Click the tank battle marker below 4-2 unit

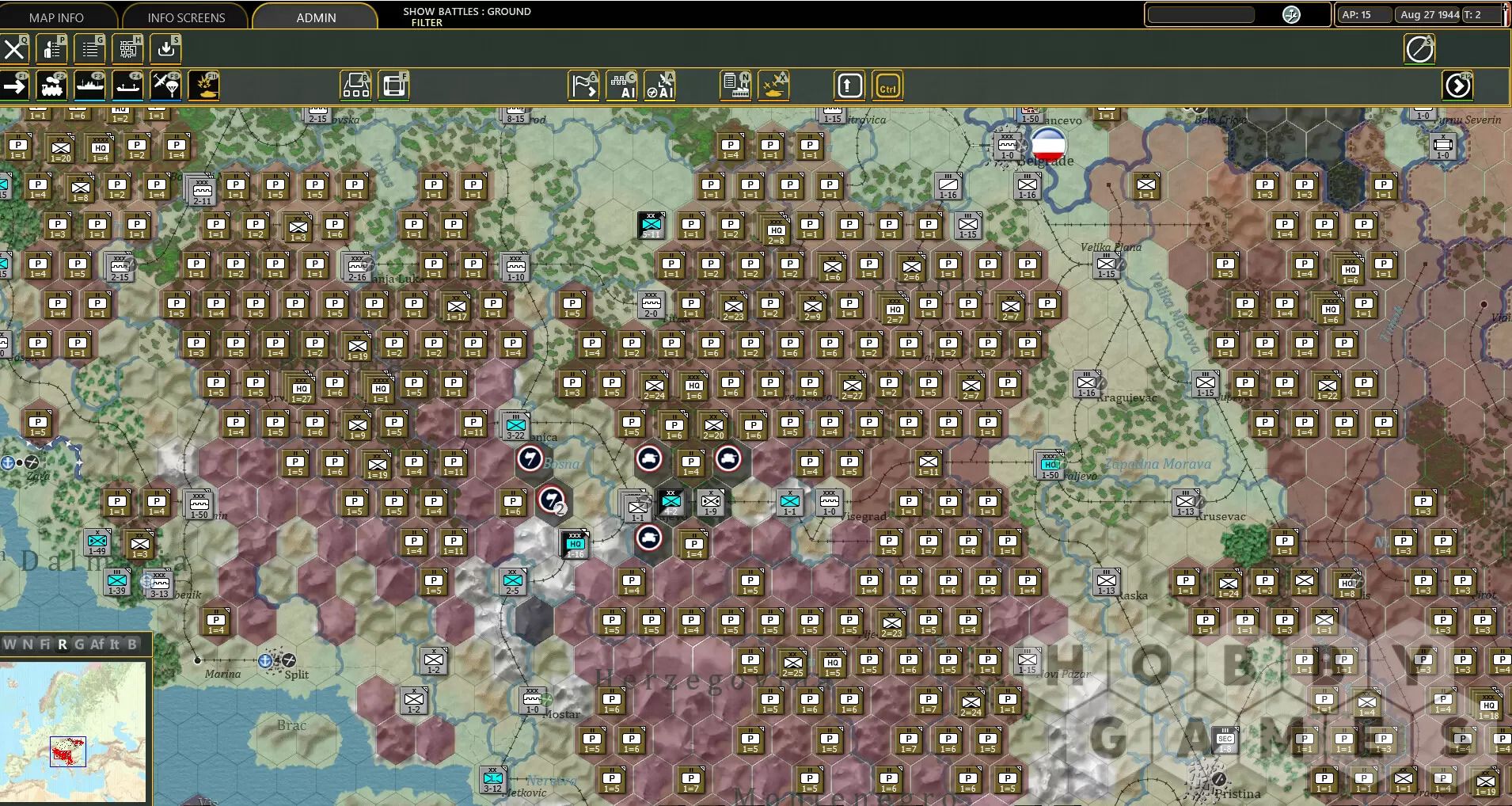click(x=649, y=538)
